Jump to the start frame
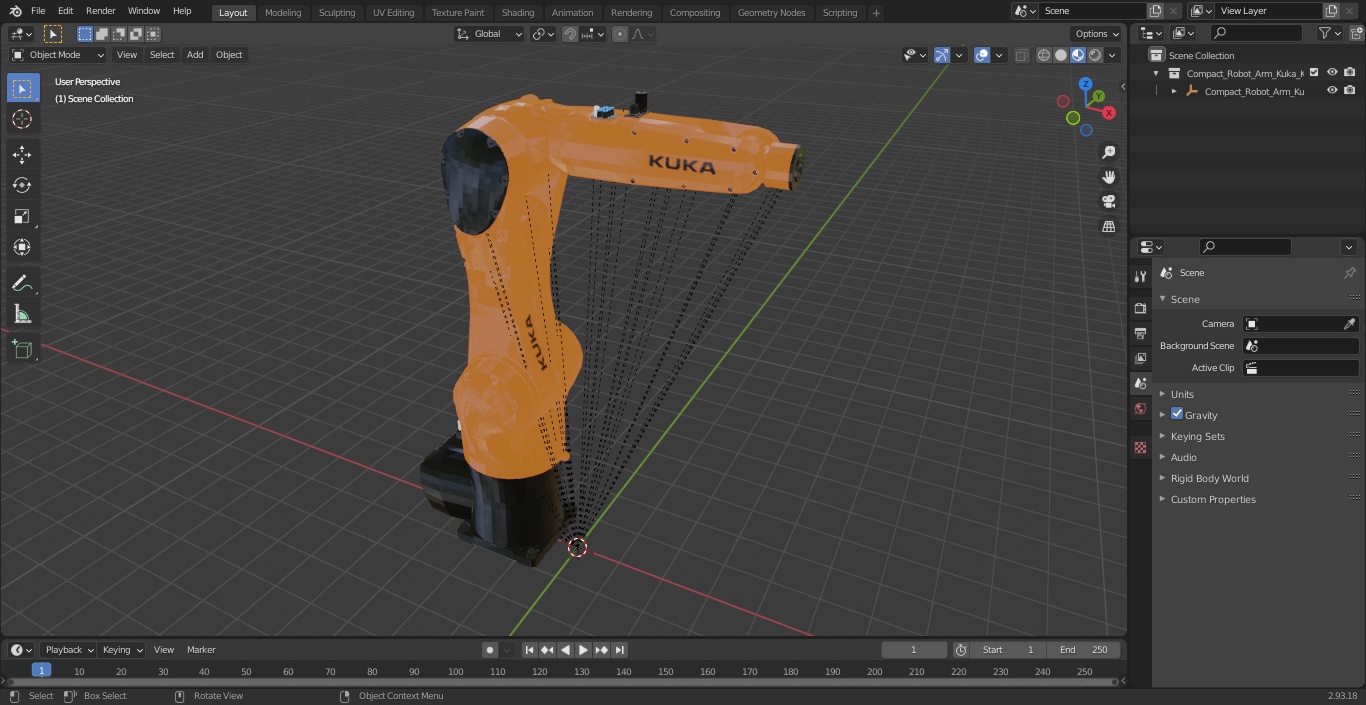This screenshot has height=705, width=1366. 529,650
